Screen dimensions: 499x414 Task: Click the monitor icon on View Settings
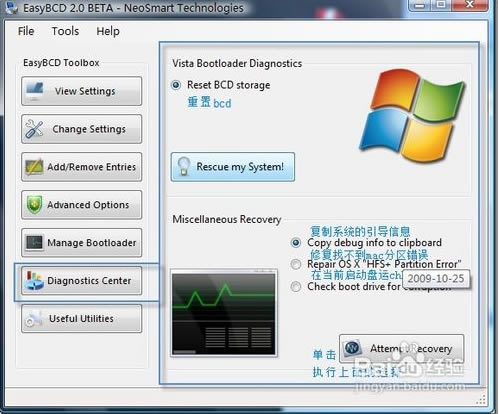[35, 91]
